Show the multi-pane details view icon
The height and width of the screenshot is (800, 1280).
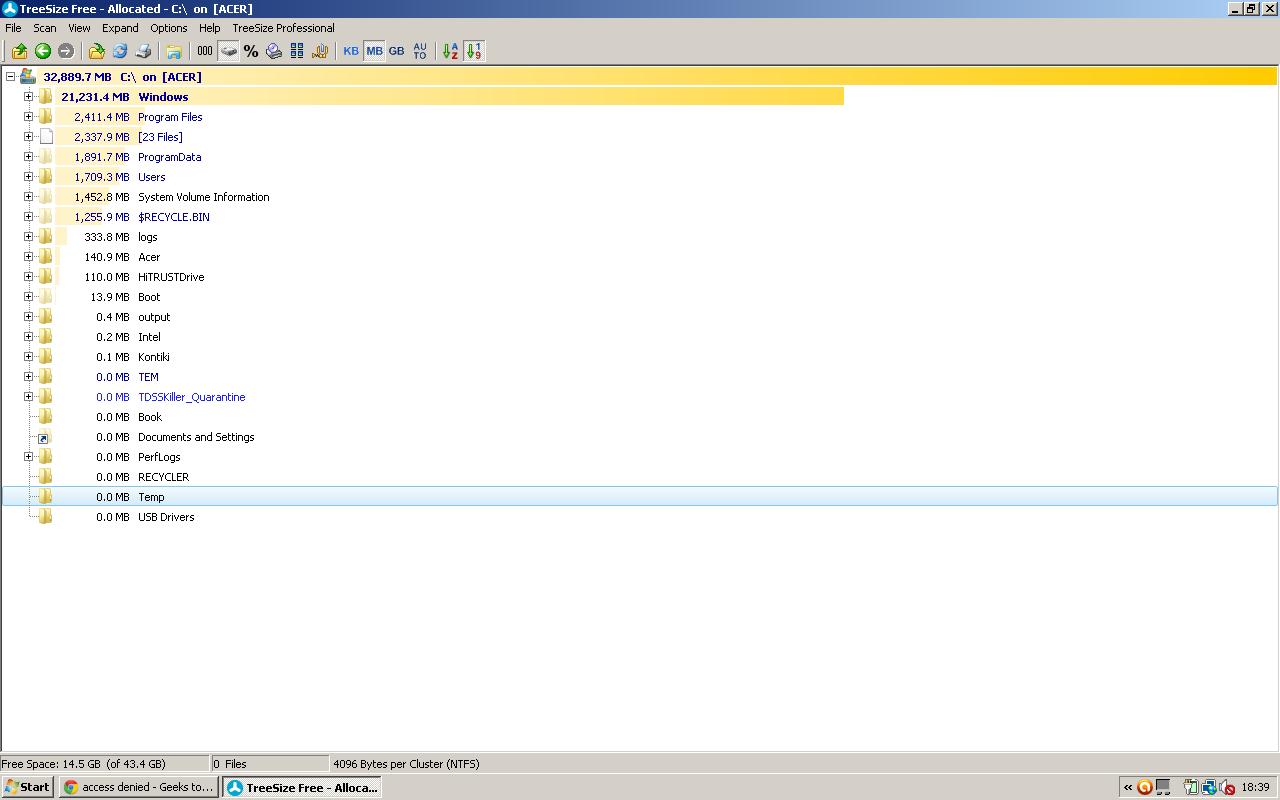point(297,51)
